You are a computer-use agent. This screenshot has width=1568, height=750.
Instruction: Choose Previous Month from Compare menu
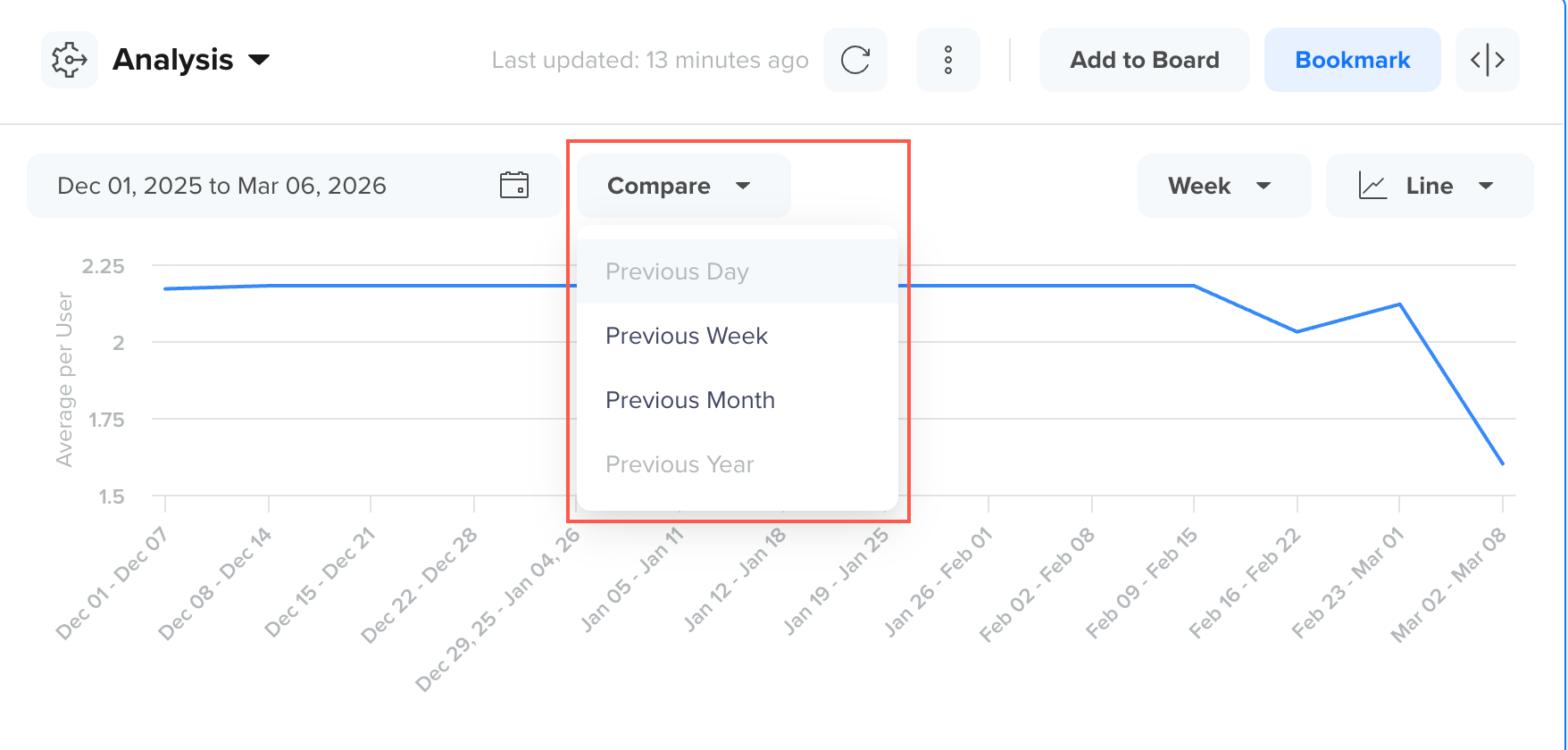coord(689,400)
